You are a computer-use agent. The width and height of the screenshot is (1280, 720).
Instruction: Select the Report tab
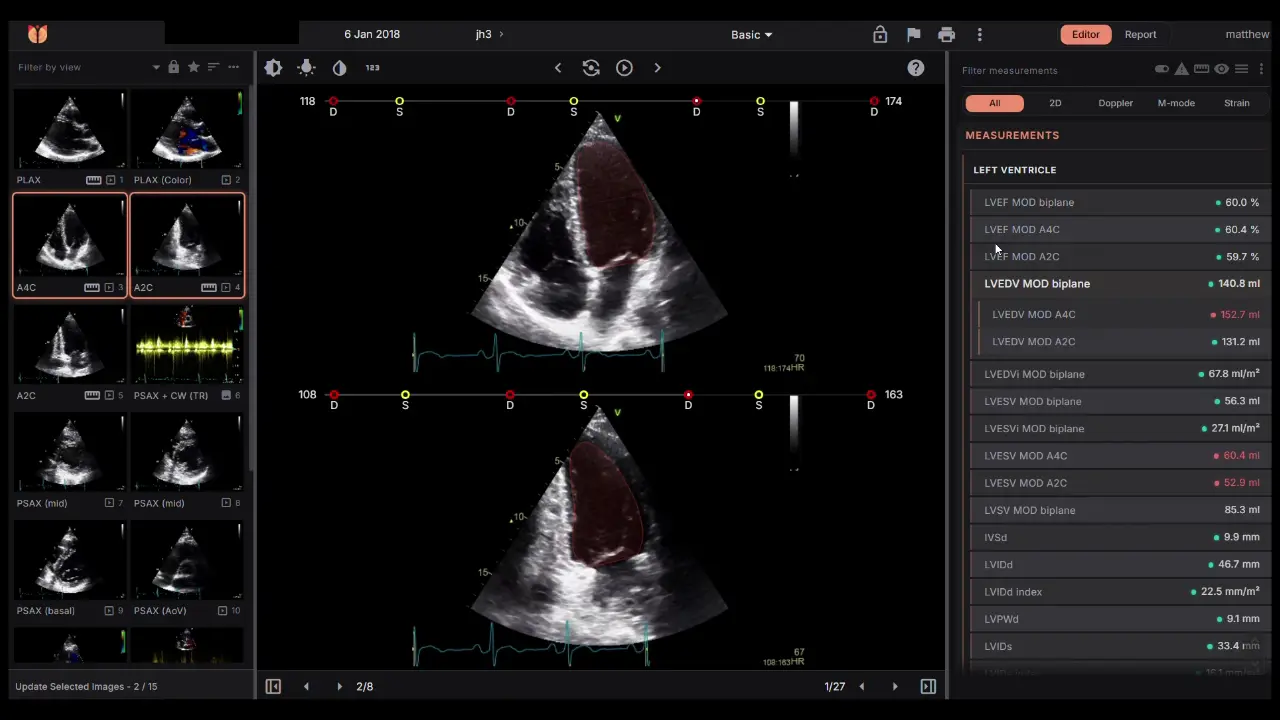1140,35
